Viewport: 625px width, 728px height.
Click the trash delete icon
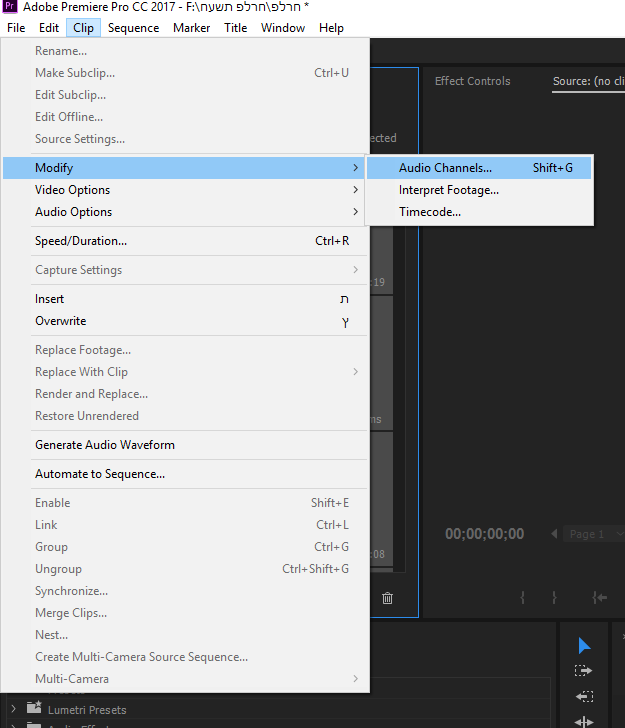pyautogui.click(x=388, y=598)
